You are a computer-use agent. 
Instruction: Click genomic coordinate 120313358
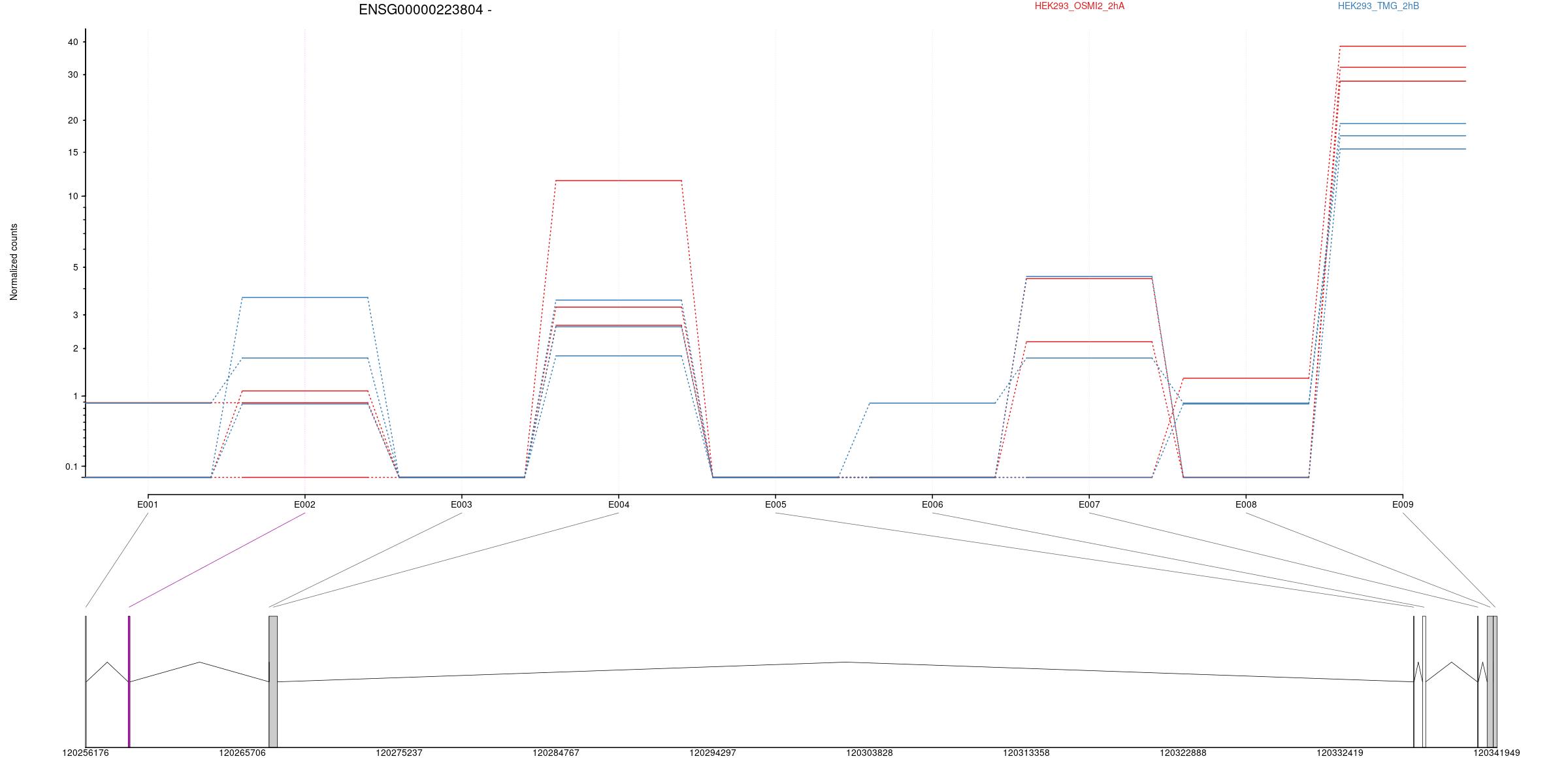coord(1026,753)
